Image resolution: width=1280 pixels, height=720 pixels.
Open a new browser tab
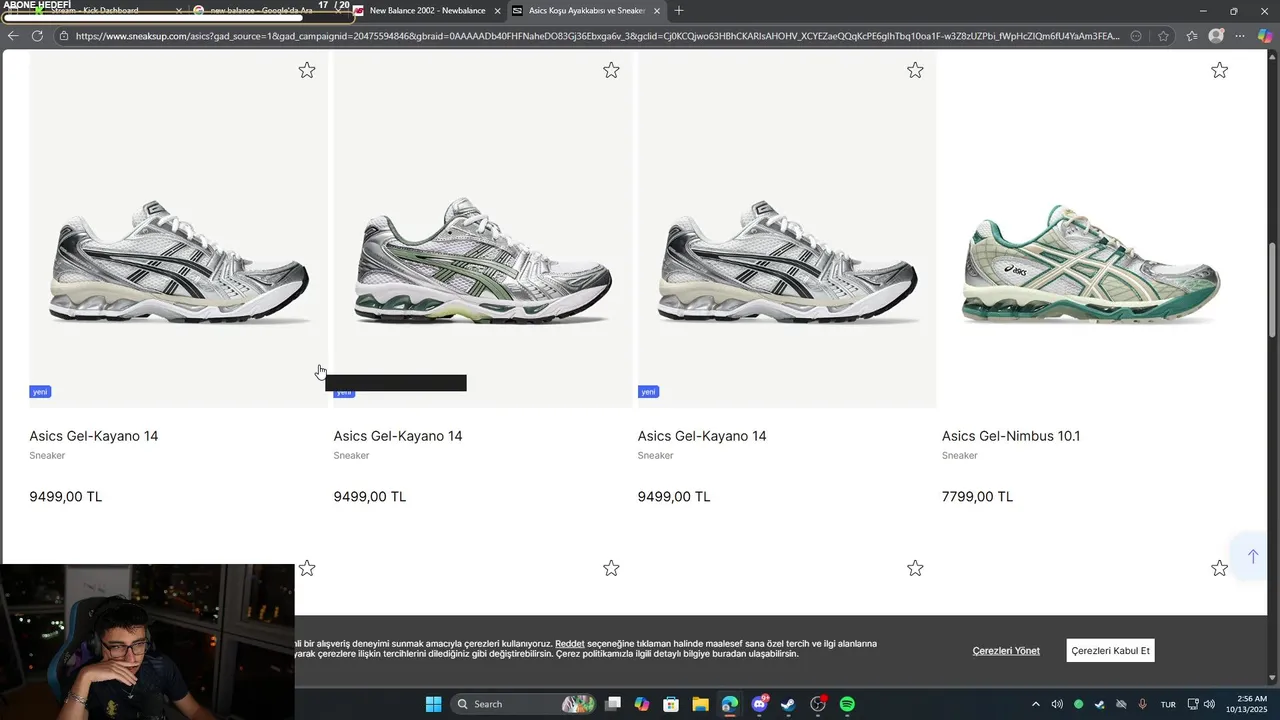tap(679, 11)
